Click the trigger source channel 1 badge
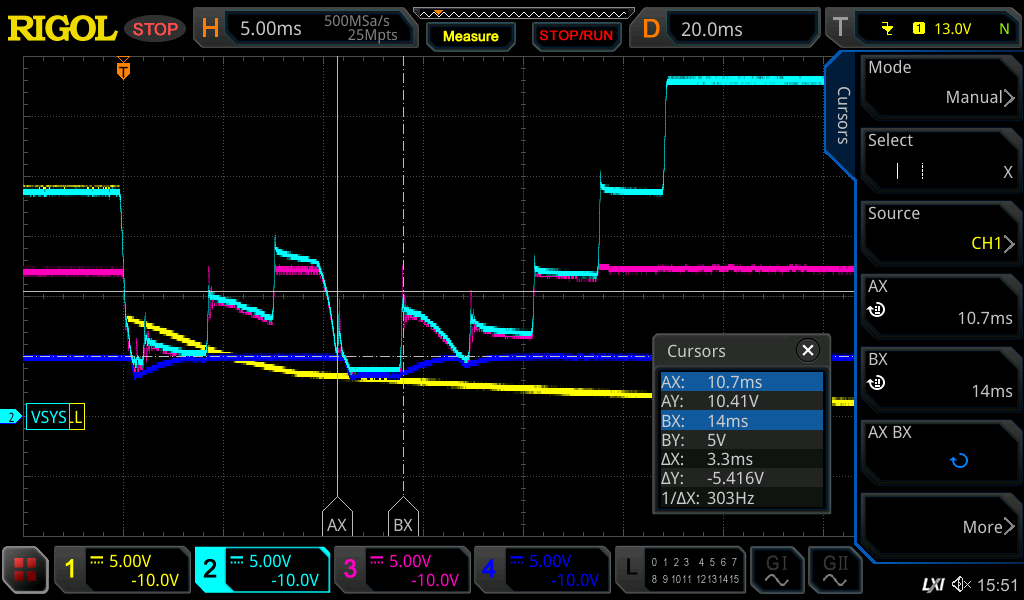This screenshot has height=600, width=1024. point(918,28)
